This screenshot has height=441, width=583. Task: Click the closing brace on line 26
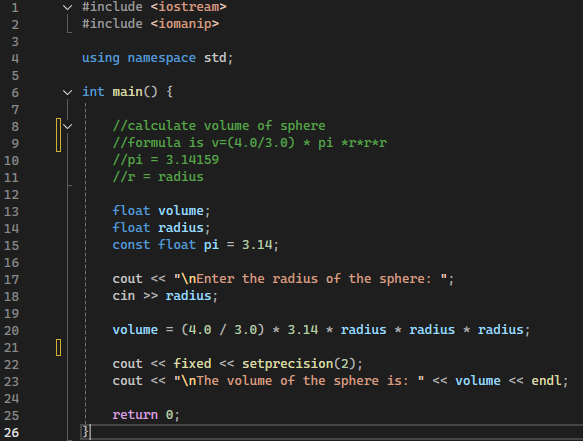(86, 432)
